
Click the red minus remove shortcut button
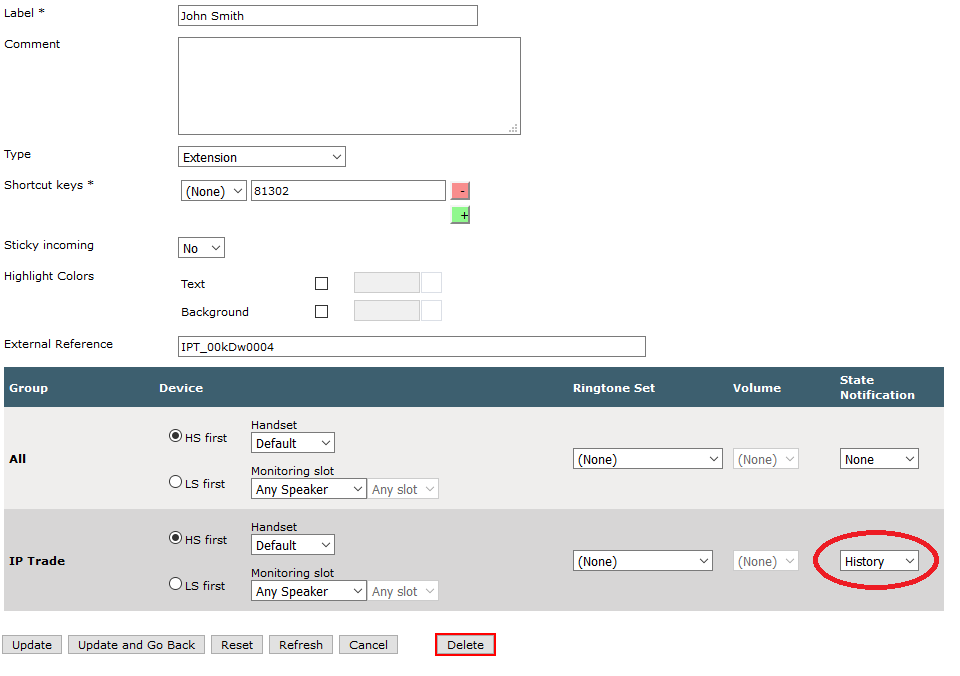[x=460, y=191]
